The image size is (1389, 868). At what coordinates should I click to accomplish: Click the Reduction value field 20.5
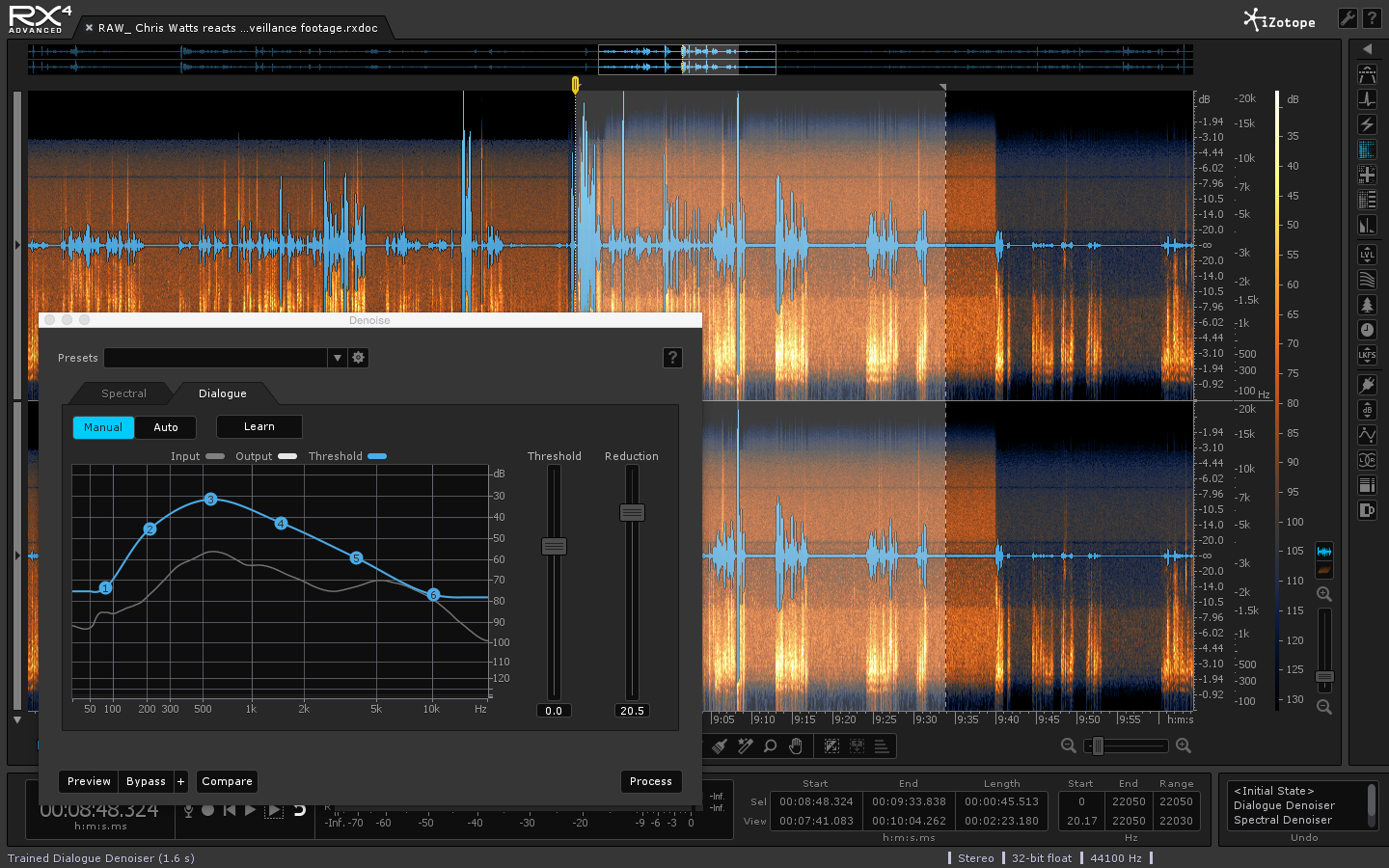(632, 711)
